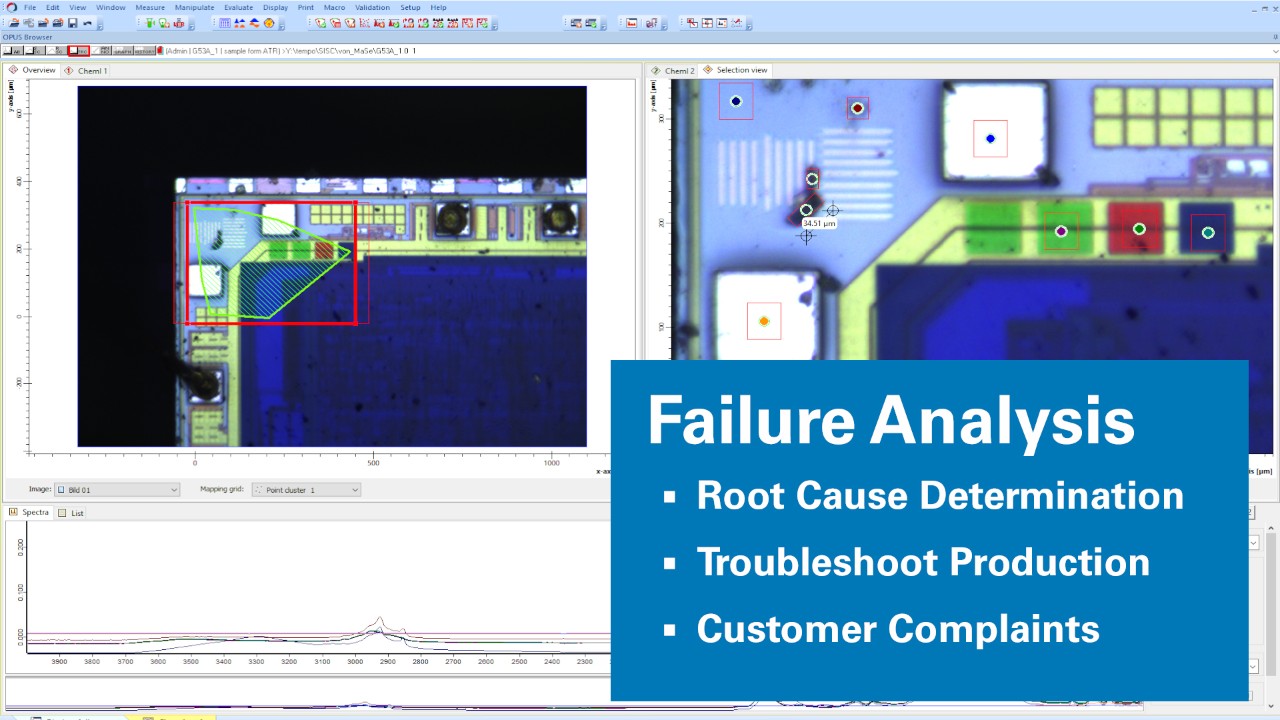Select the dark red measurement point marker

tap(857, 108)
